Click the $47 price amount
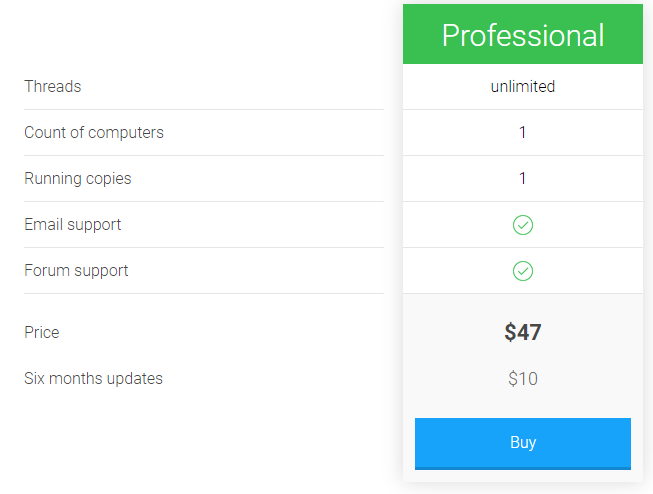Image resolution: width=653 pixels, height=494 pixels. point(523,332)
